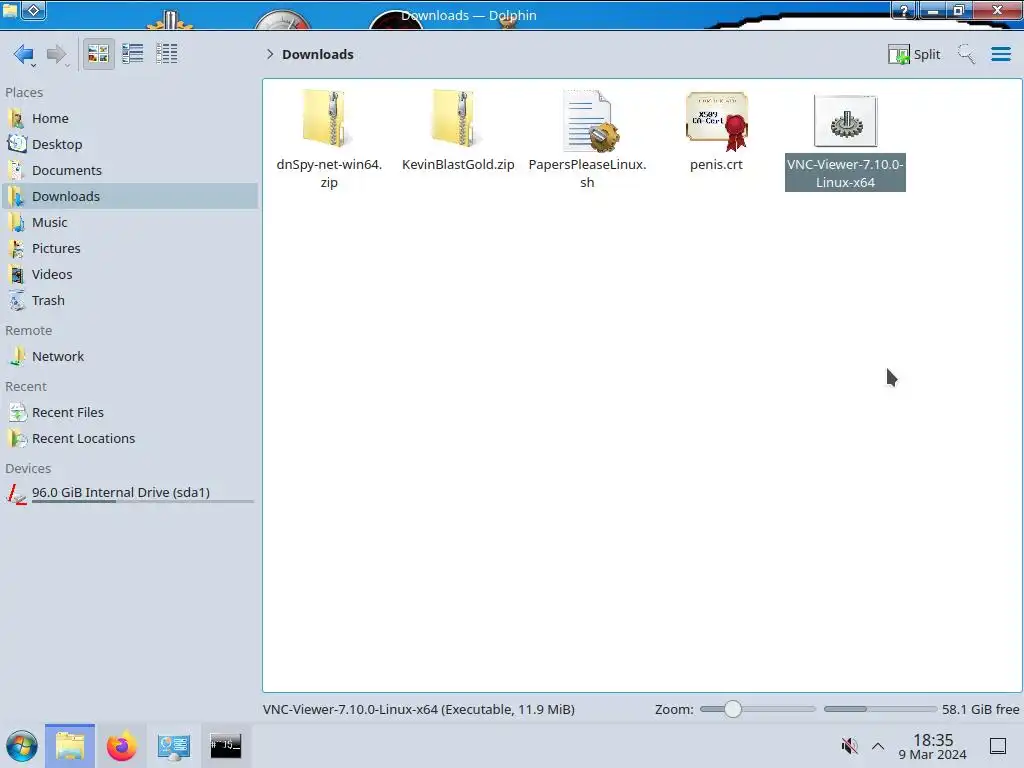Launch Firefox from the taskbar

[x=121, y=746]
